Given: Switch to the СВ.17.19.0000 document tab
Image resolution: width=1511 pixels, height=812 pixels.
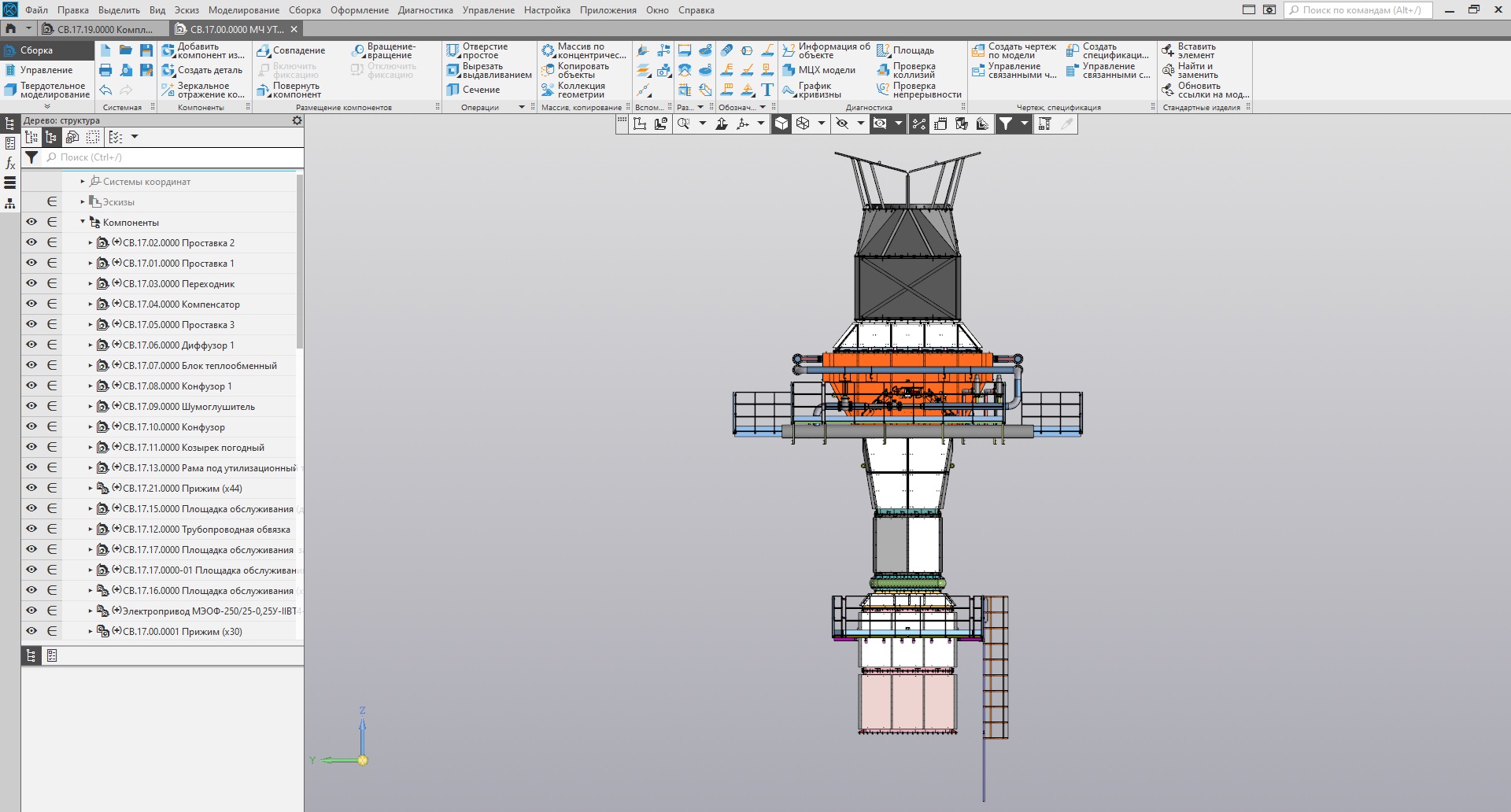Looking at the screenshot, I should coord(102,29).
